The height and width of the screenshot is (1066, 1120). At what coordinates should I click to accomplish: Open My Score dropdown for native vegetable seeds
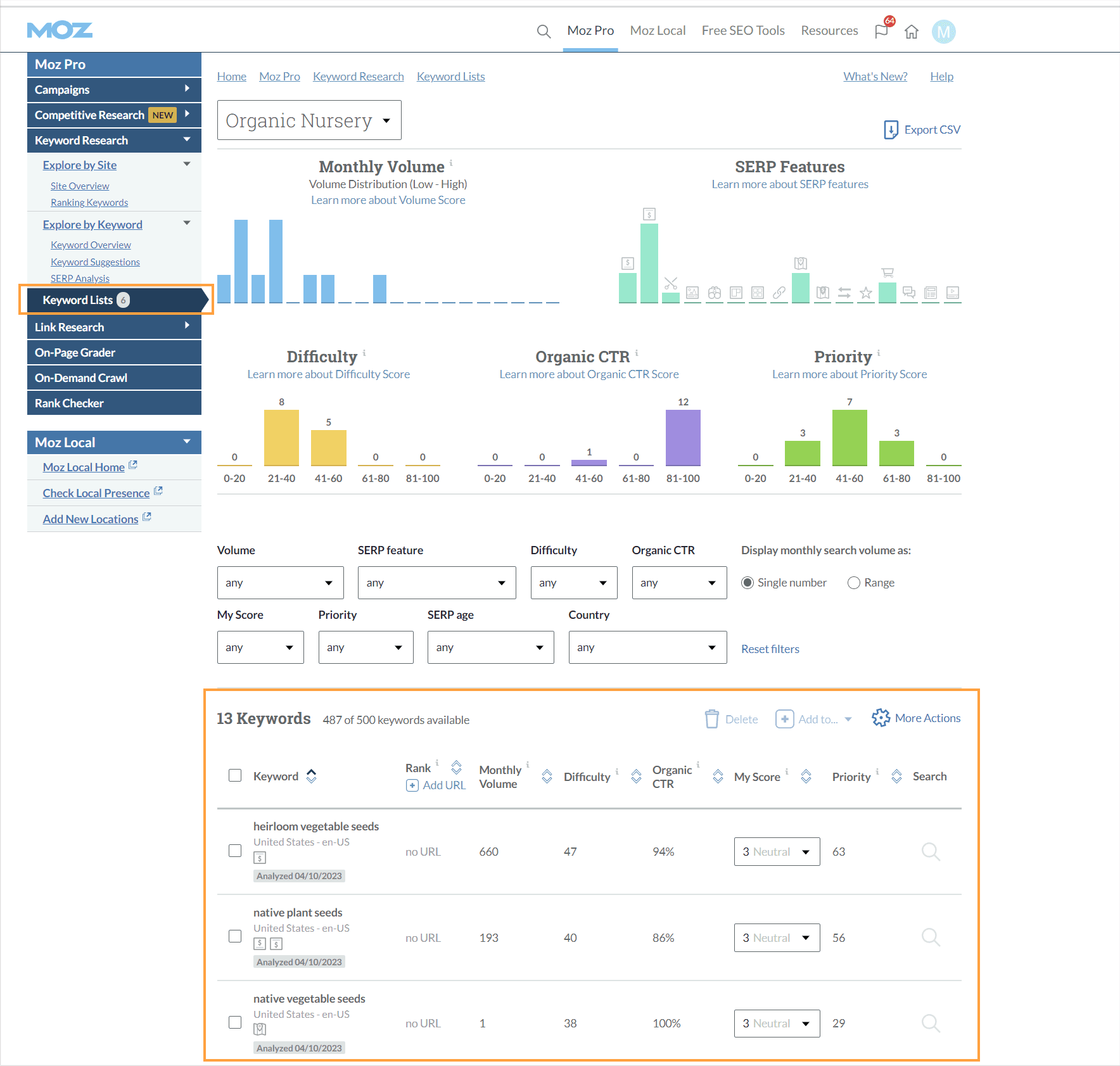(x=777, y=1024)
